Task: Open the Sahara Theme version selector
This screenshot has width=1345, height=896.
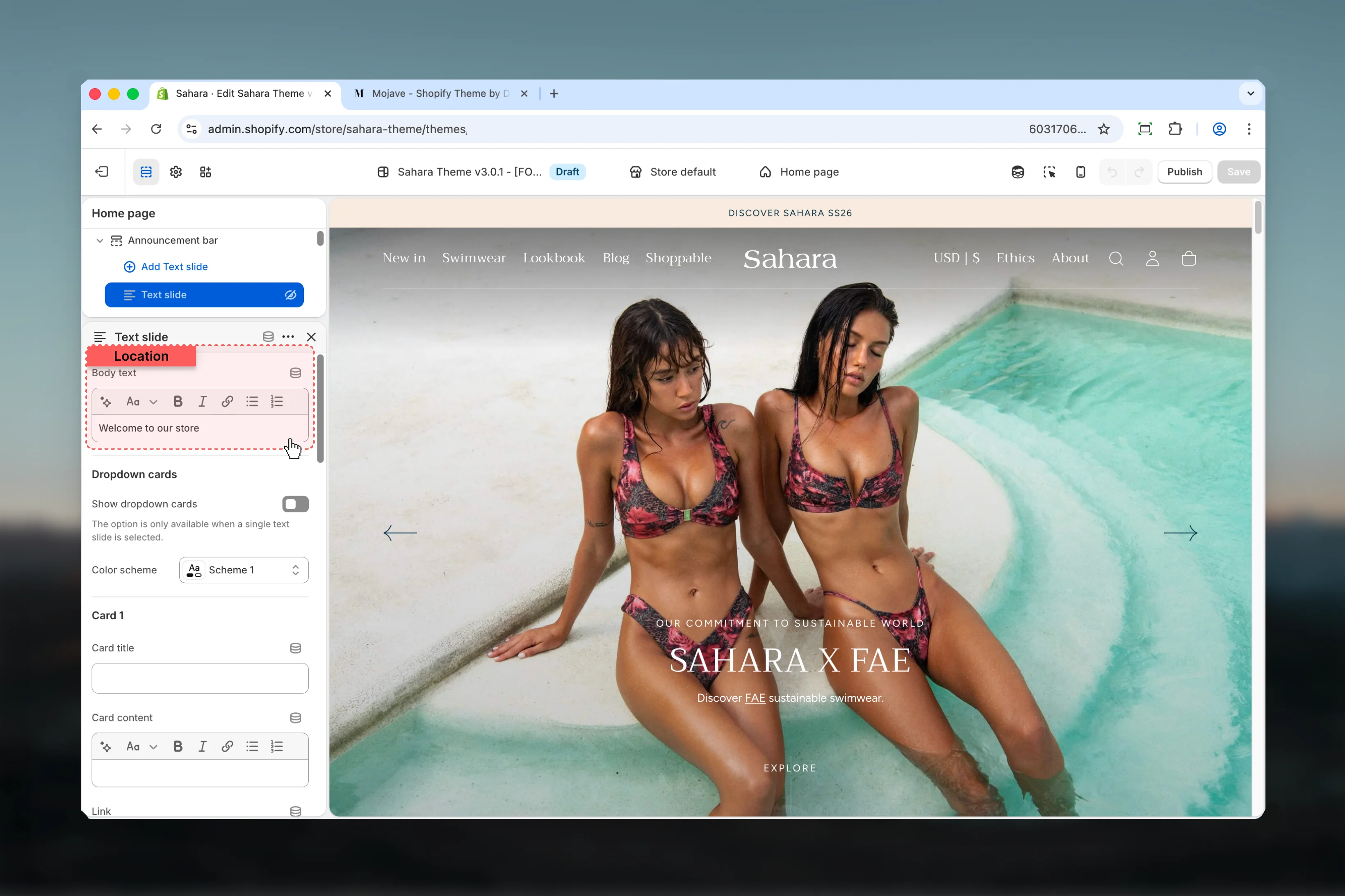Action: click(x=481, y=172)
